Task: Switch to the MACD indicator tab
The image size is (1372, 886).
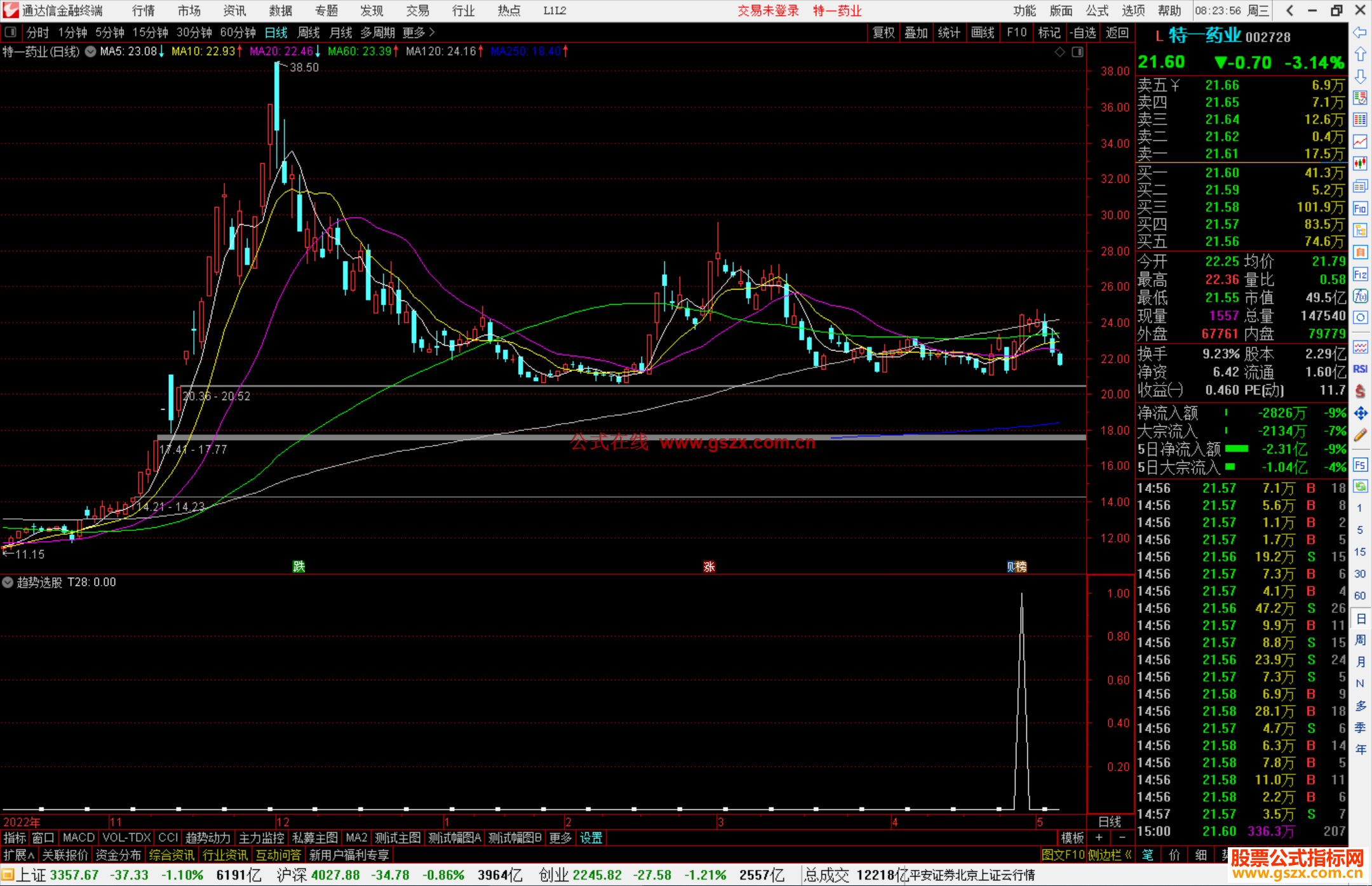Action: [78, 838]
